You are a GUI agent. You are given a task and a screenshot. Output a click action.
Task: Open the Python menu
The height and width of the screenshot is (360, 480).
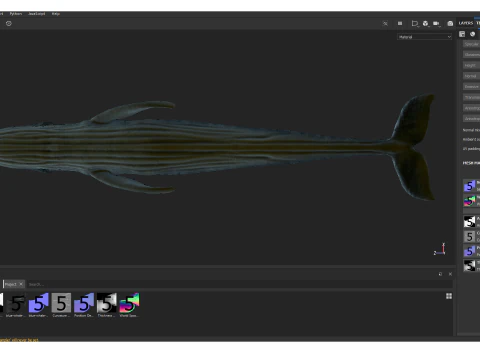pos(16,14)
